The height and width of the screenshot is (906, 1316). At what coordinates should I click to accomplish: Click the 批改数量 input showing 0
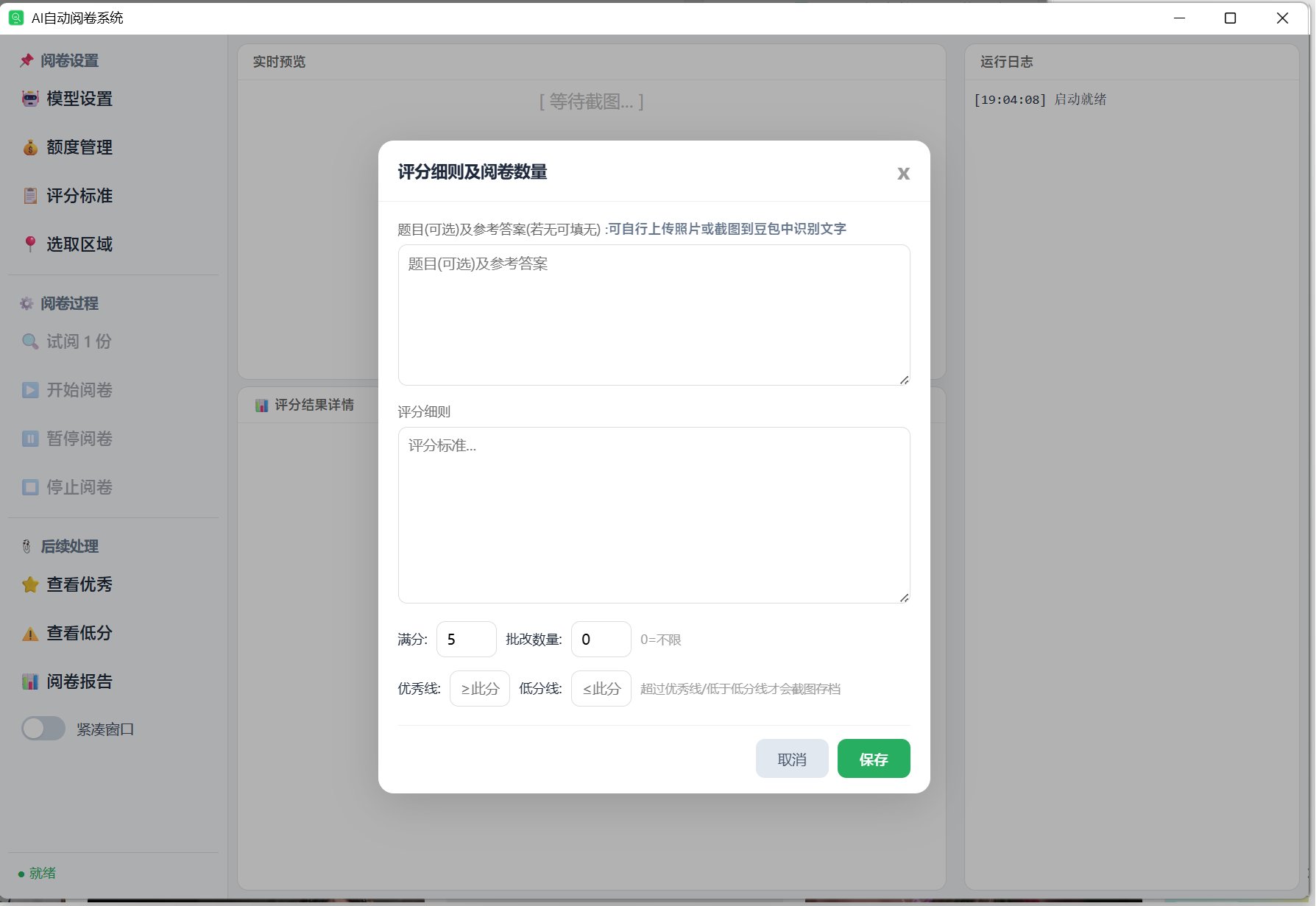click(601, 639)
